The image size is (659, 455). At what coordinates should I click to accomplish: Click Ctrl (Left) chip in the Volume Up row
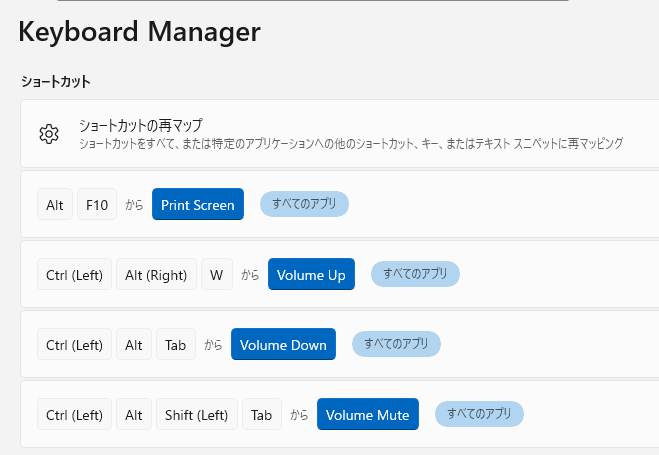point(74,275)
